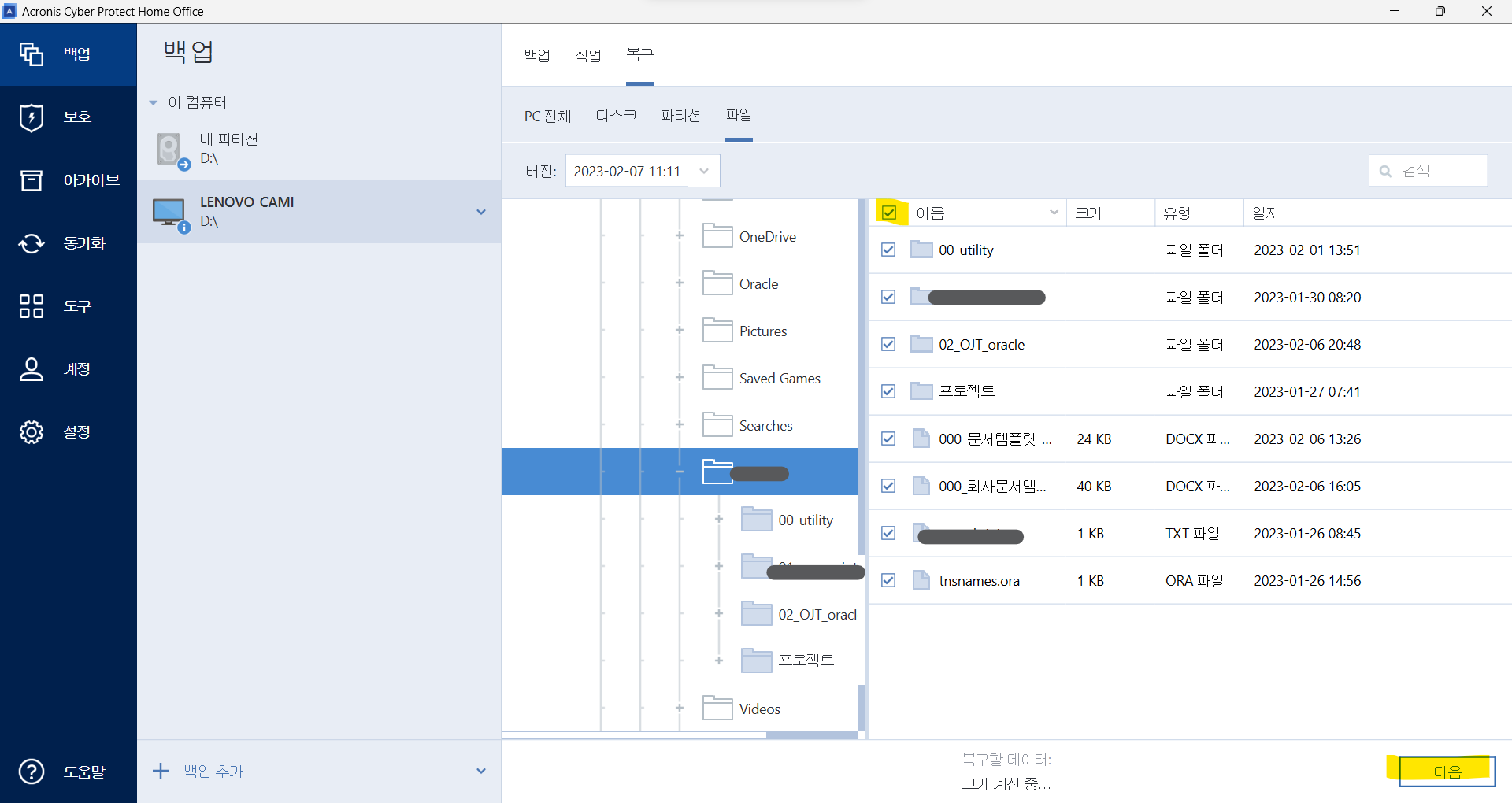This screenshot has width=1512, height=803.
Task: Click the Pictures folder icon in the tree
Action: (717, 330)
